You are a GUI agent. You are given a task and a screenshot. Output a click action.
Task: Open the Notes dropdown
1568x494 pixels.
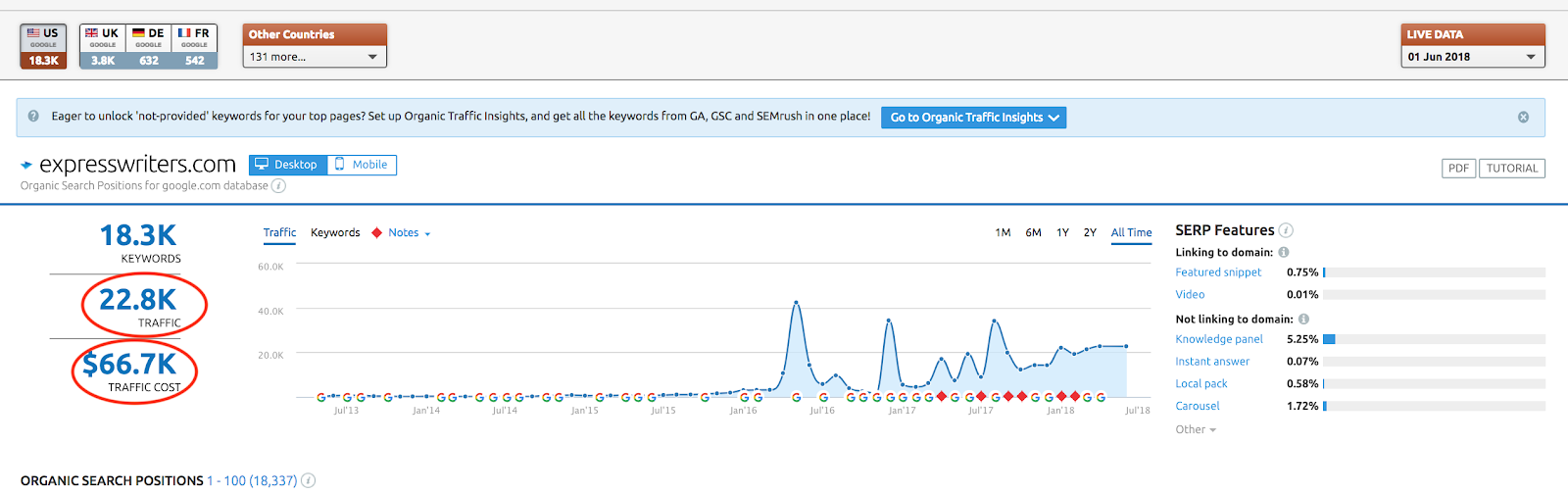(409, 233)
